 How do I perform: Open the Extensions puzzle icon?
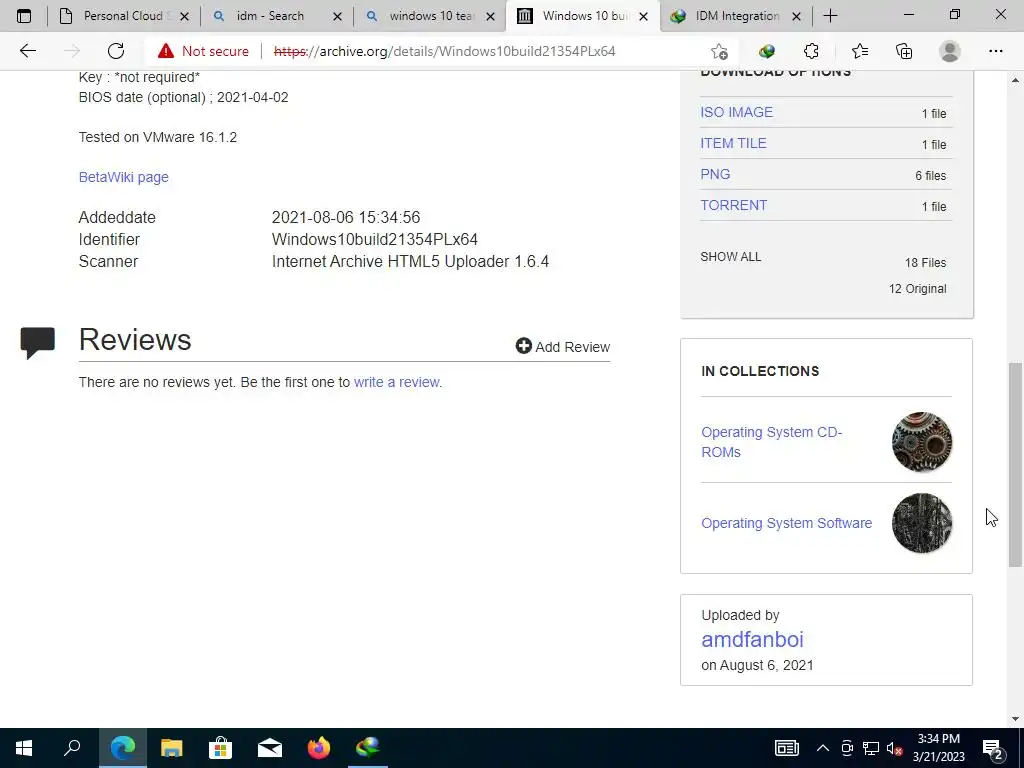pyautogui.click(x=811, y=51)
